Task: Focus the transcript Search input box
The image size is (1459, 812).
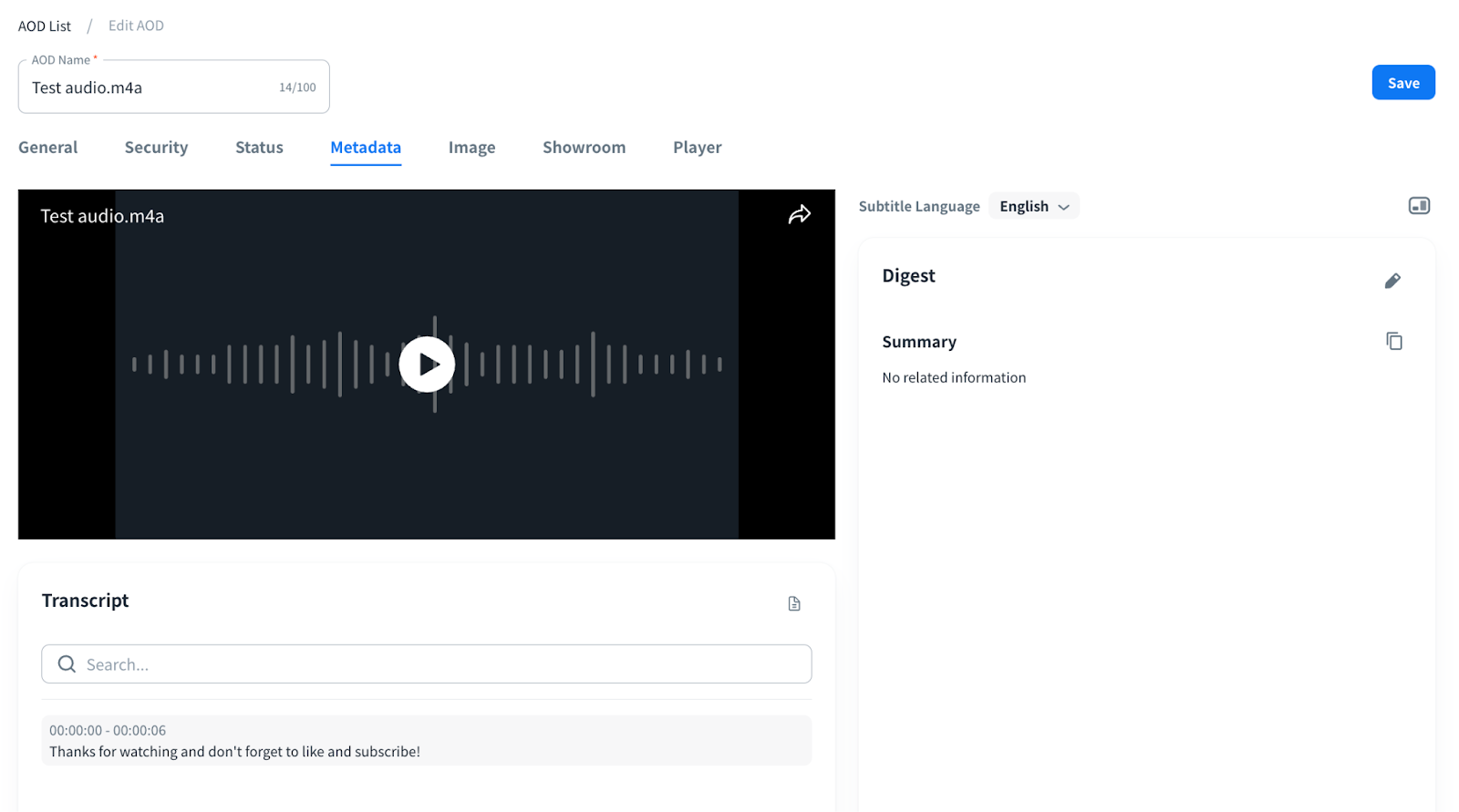Action: [438, 664]
